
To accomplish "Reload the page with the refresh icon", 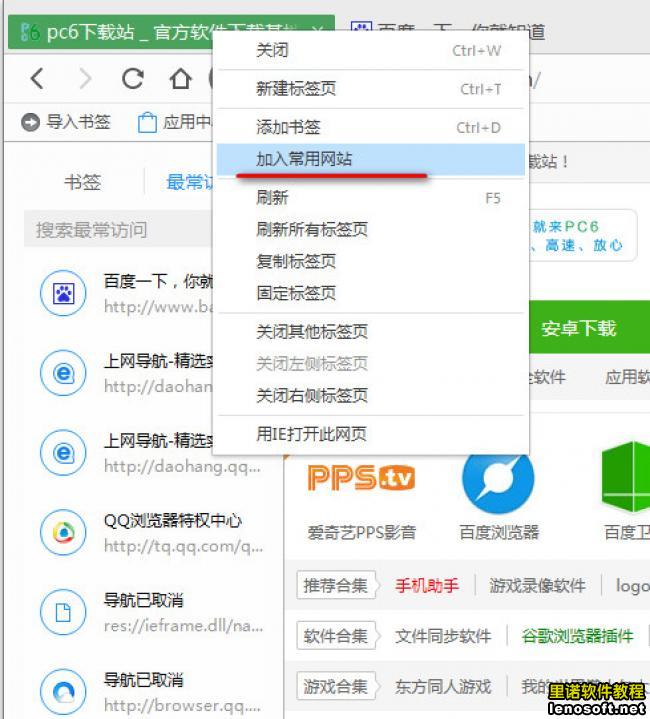I will [133, 78].
